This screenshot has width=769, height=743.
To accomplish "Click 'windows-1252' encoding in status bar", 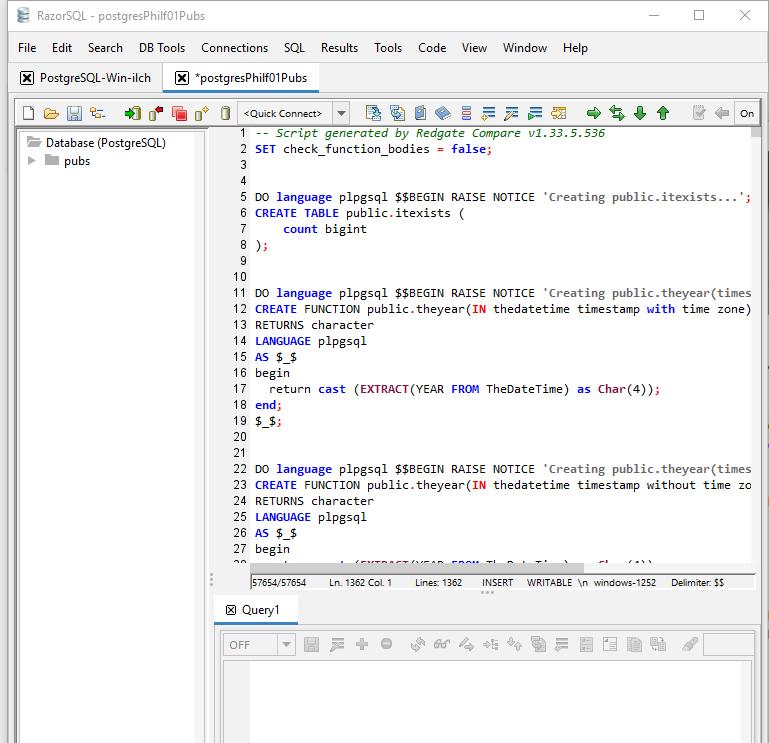I will [624, 583].
